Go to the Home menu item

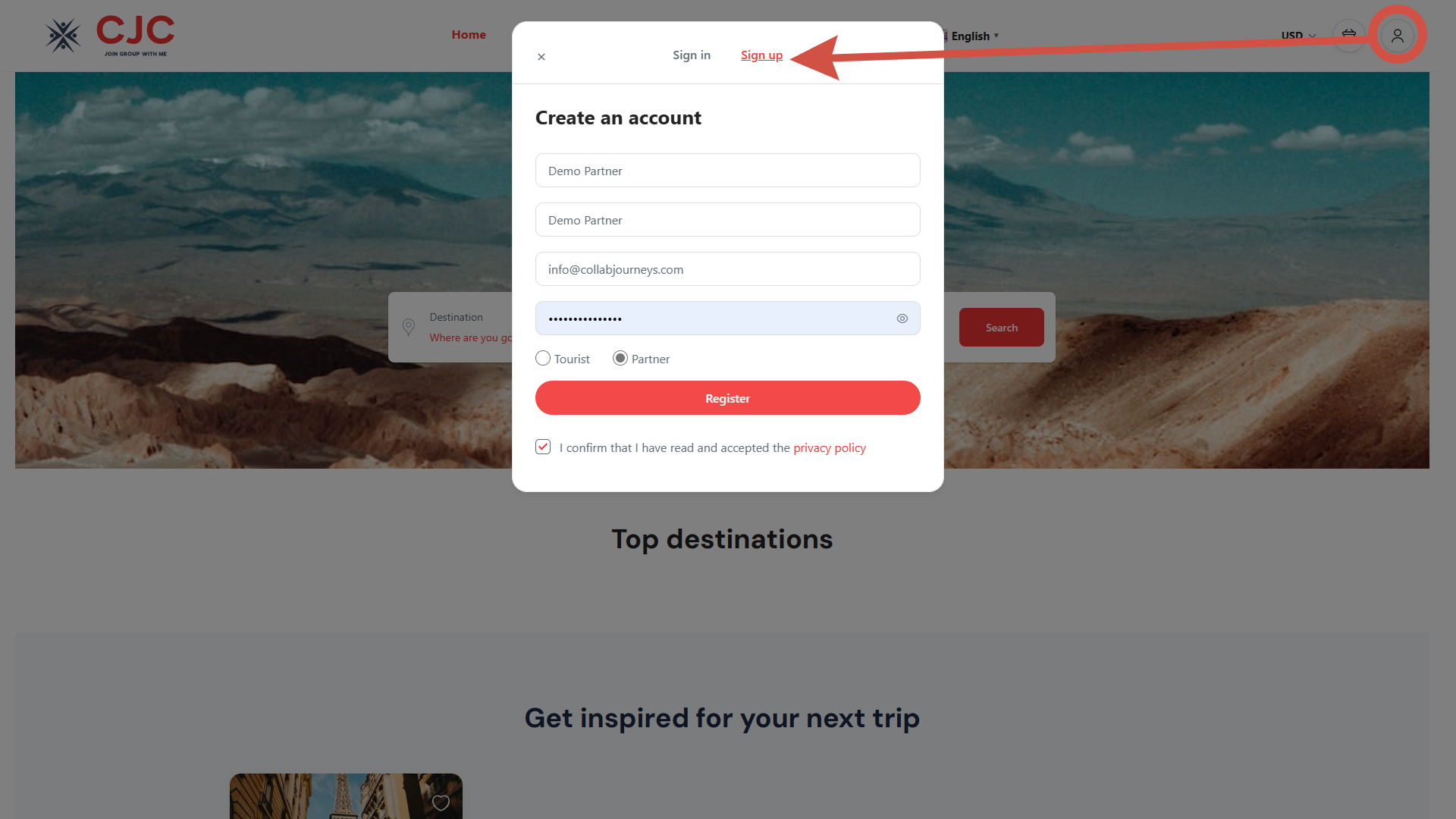click(469, 35)
